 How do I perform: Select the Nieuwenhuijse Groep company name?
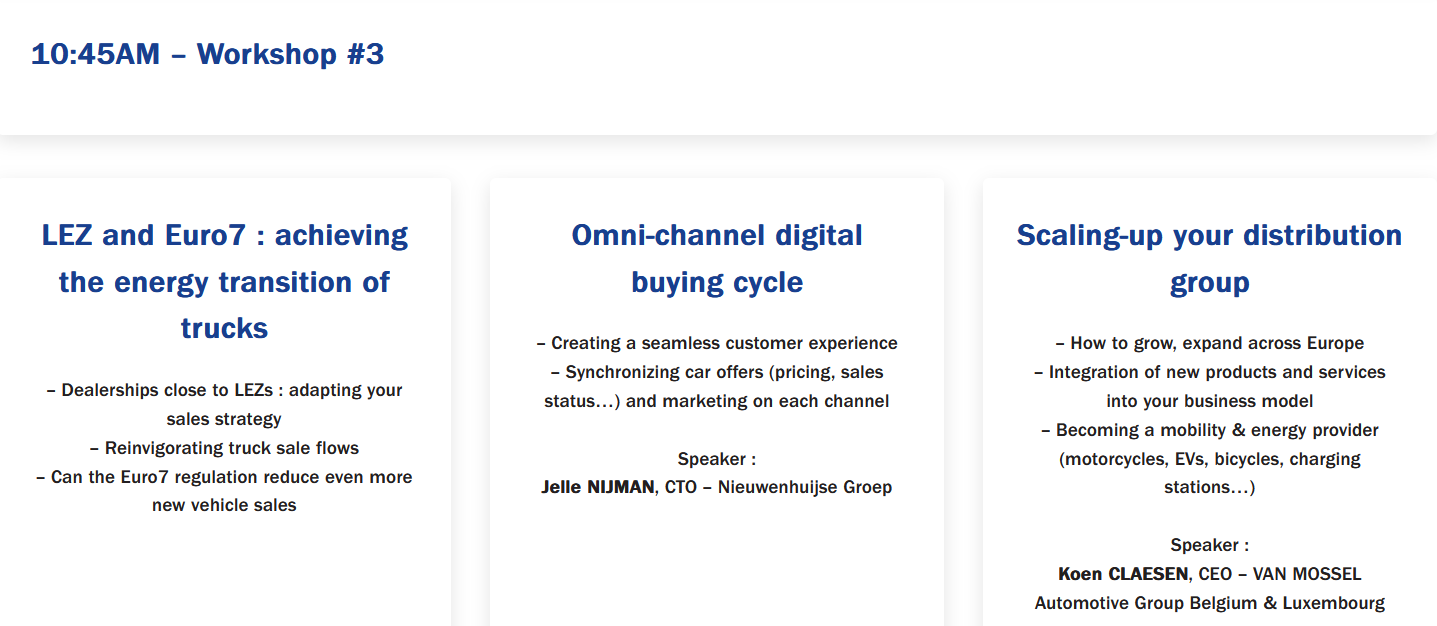804,488
